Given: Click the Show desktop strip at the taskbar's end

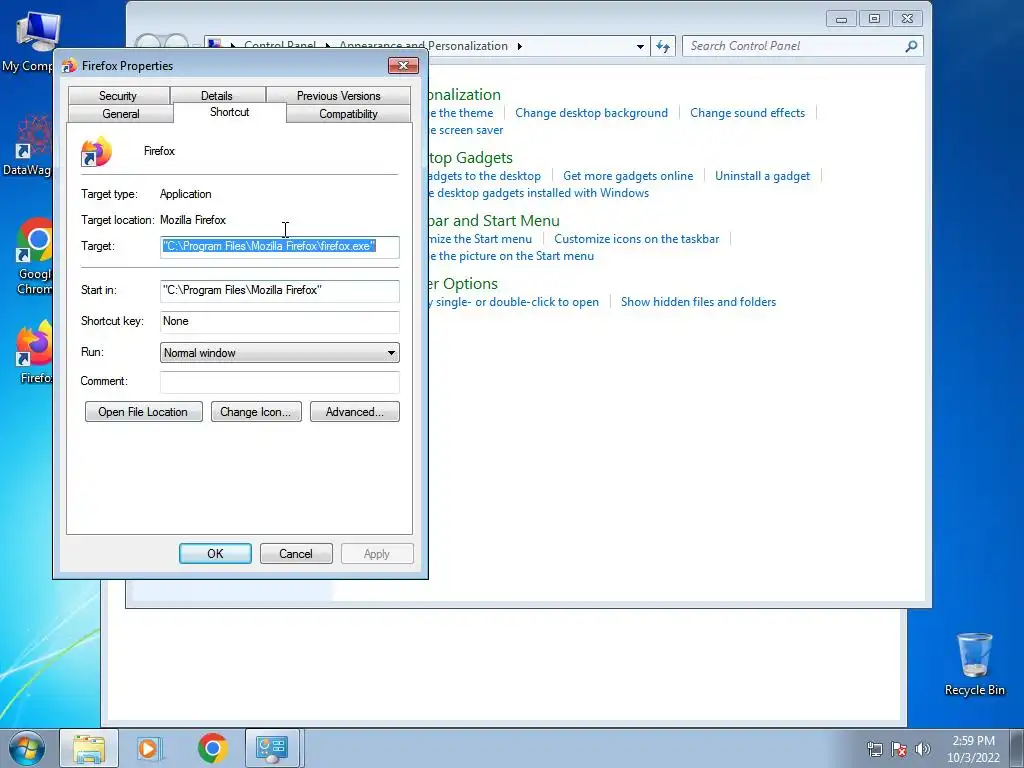Looking at the screenshot, I should [x=1017, y=748].
